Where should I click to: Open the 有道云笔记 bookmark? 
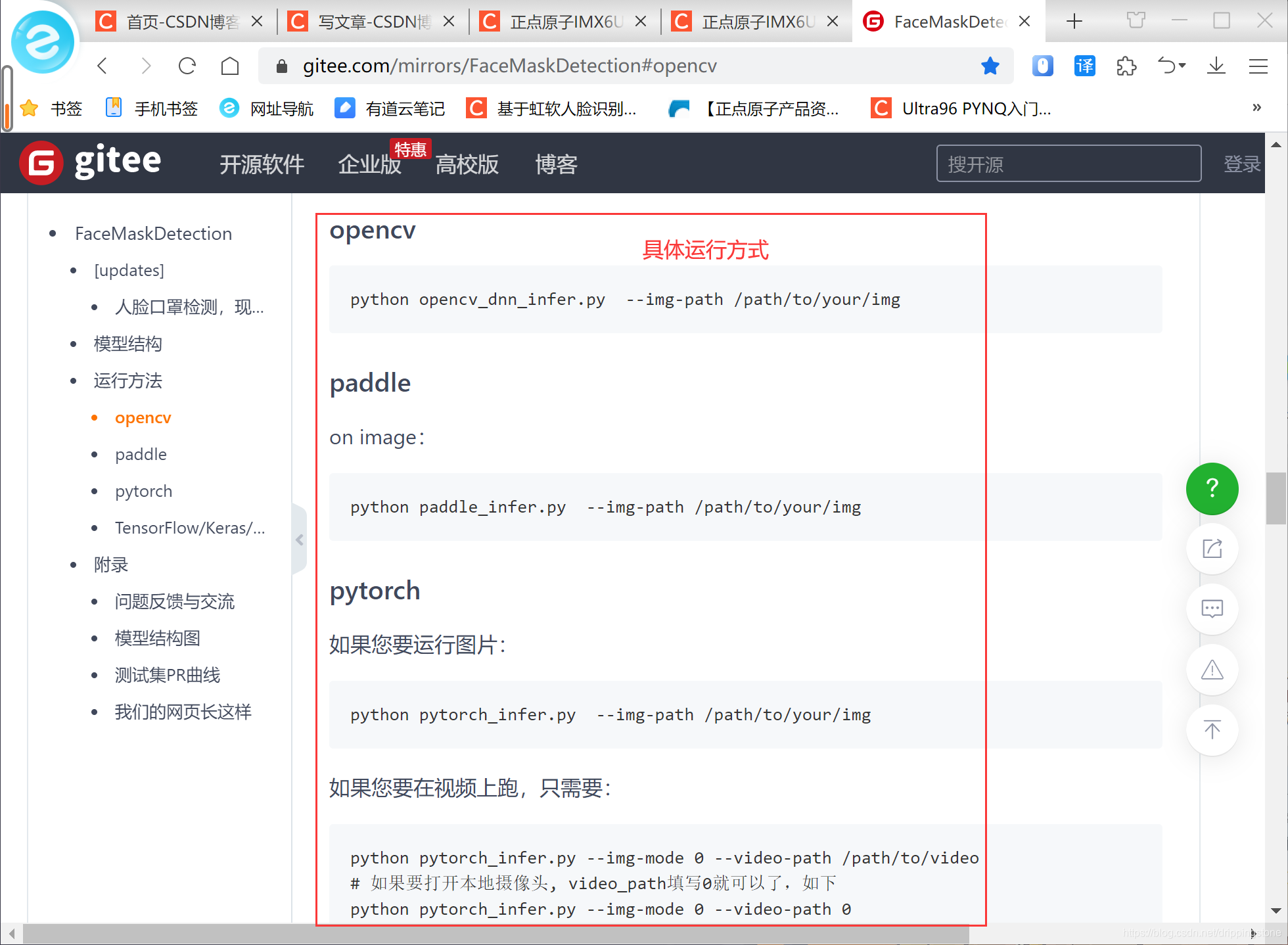pyautogui.click(x=390, y=108)
